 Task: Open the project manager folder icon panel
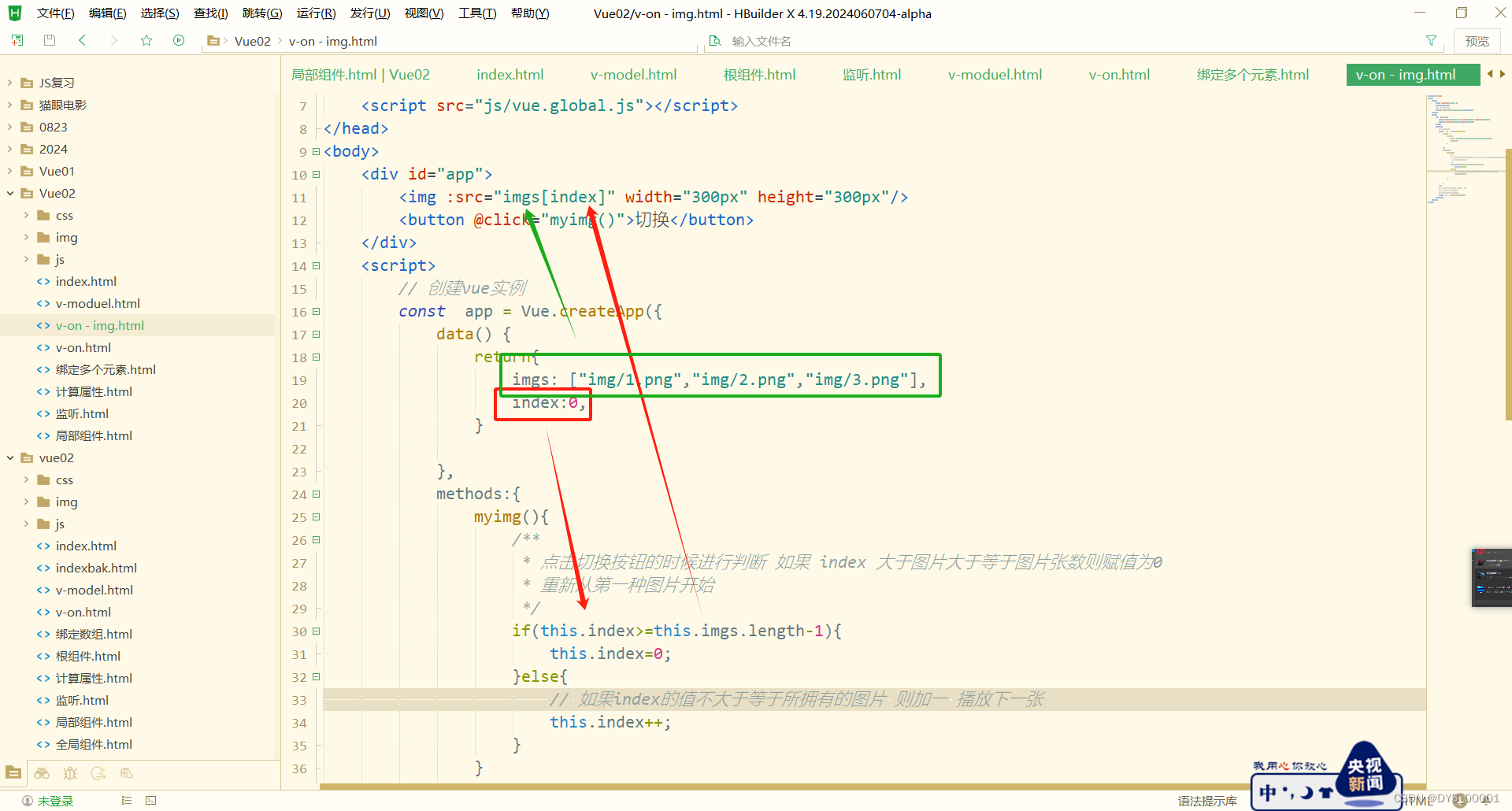coord(13,773)
